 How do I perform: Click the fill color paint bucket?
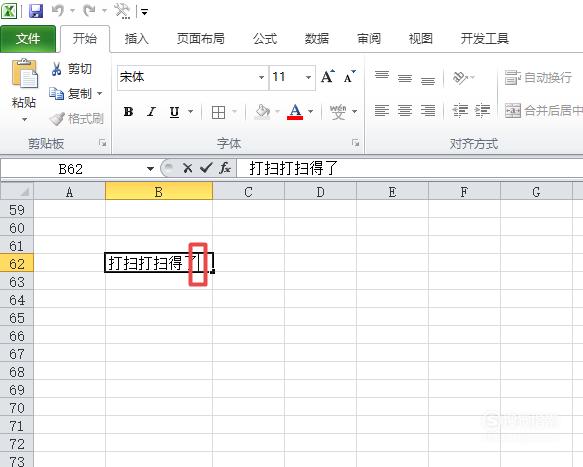coord(262,112)
